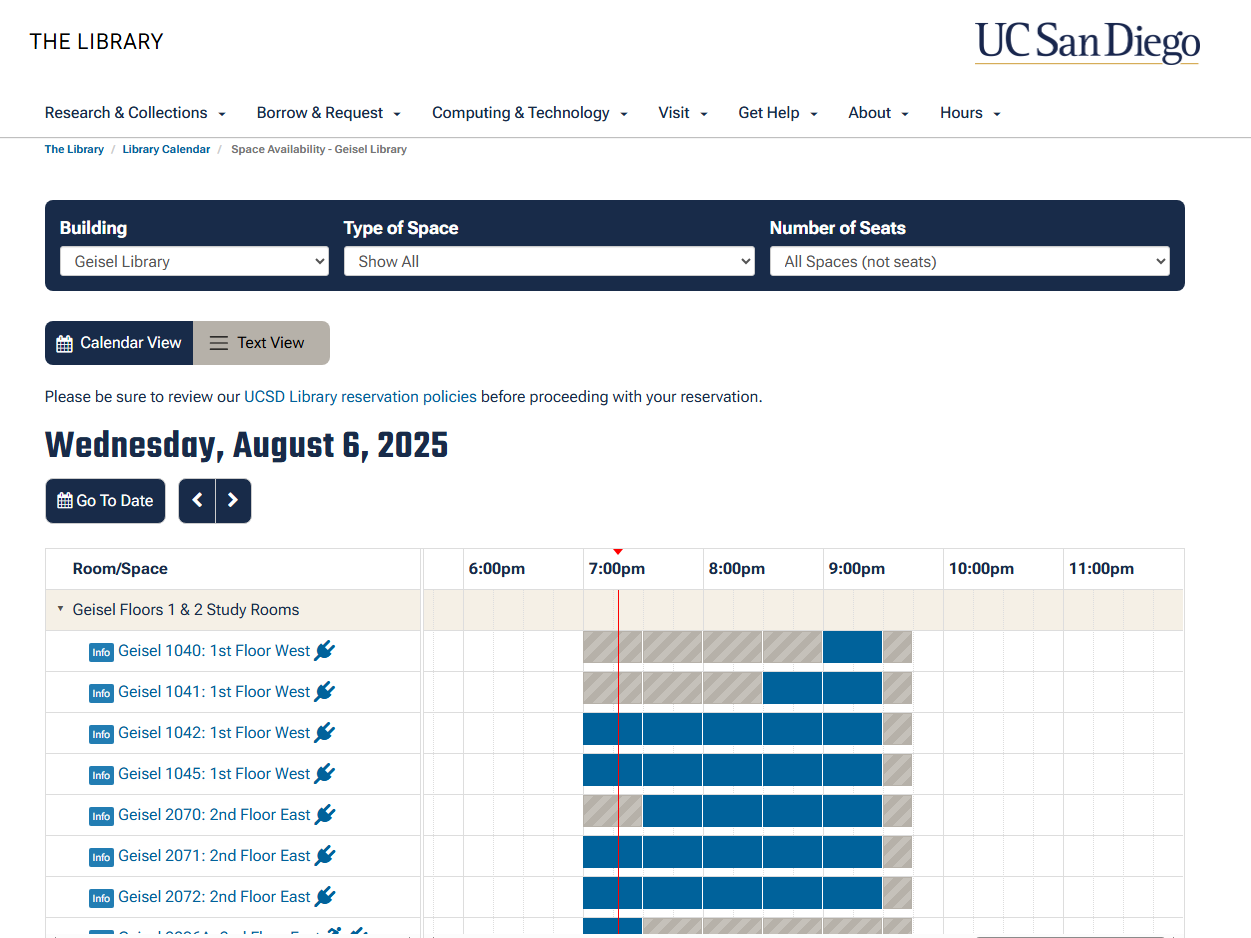
Task: Open the Hours menu
Action: coord(970,113)
